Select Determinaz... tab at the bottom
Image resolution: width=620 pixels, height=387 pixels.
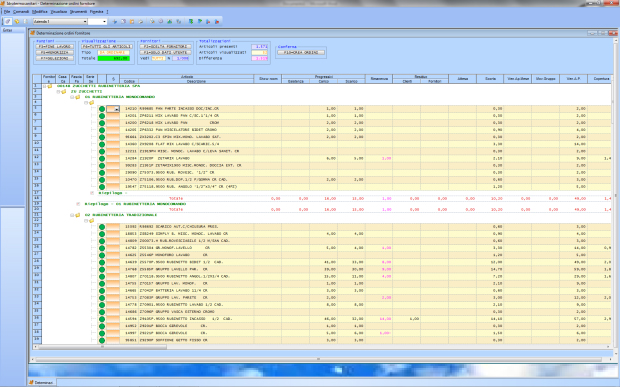(x=42, y=383)
